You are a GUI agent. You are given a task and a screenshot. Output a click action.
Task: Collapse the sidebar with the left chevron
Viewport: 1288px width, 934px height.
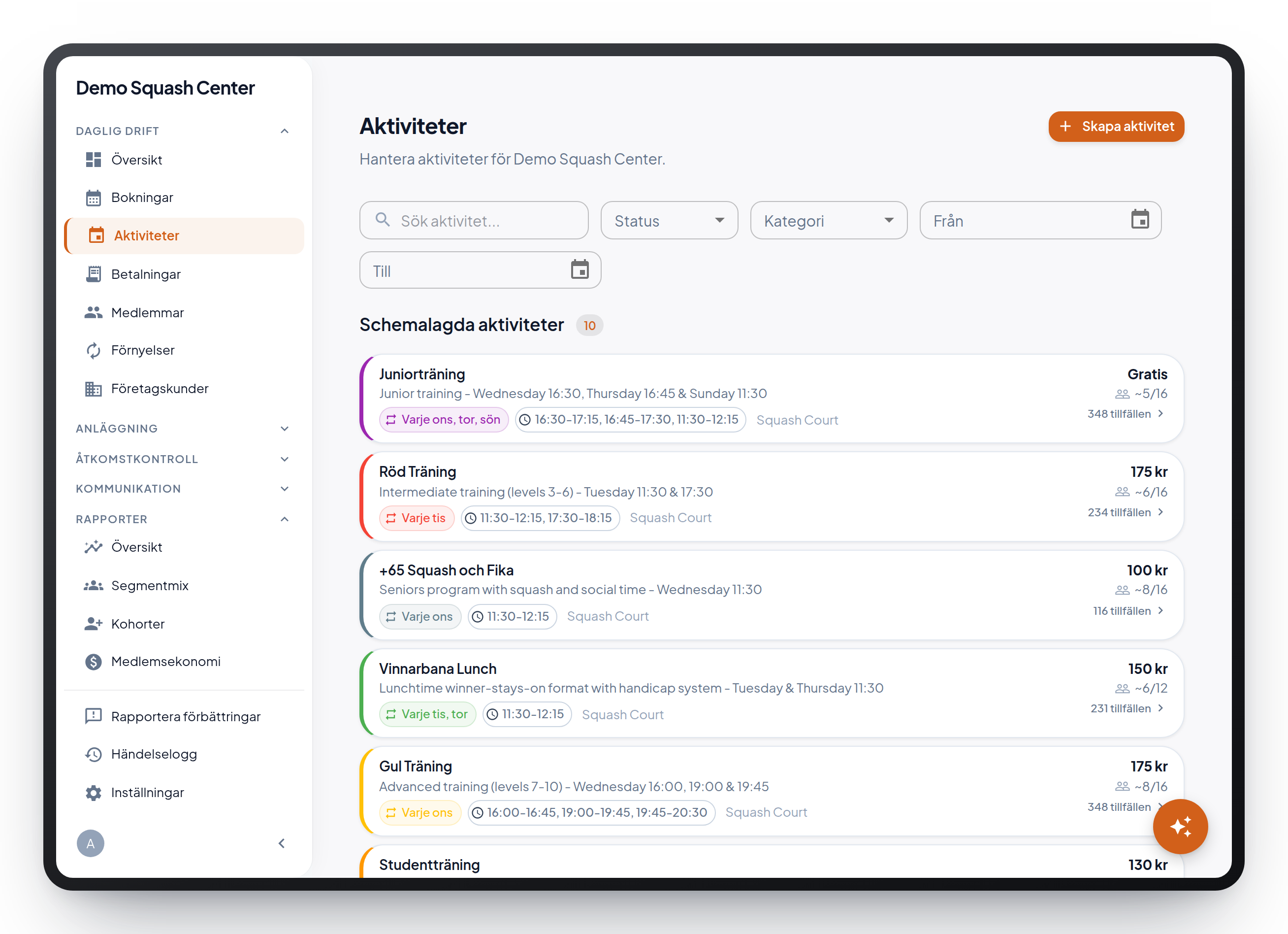[282, 843]
